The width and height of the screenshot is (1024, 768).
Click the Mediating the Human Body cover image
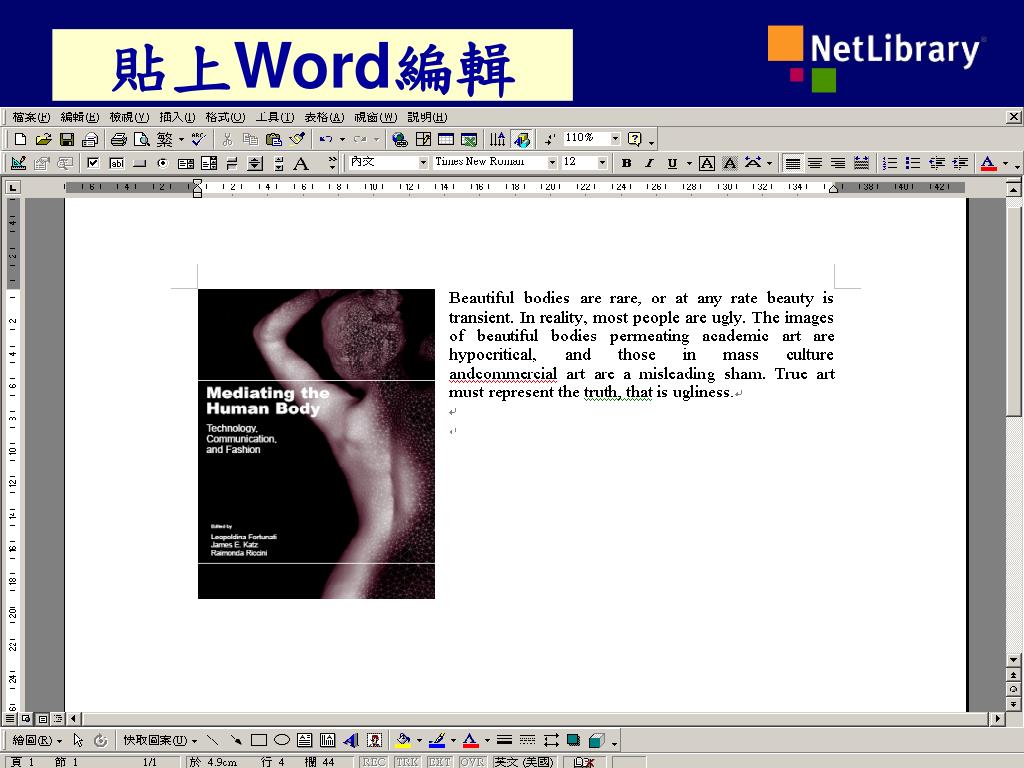(316, 443)
